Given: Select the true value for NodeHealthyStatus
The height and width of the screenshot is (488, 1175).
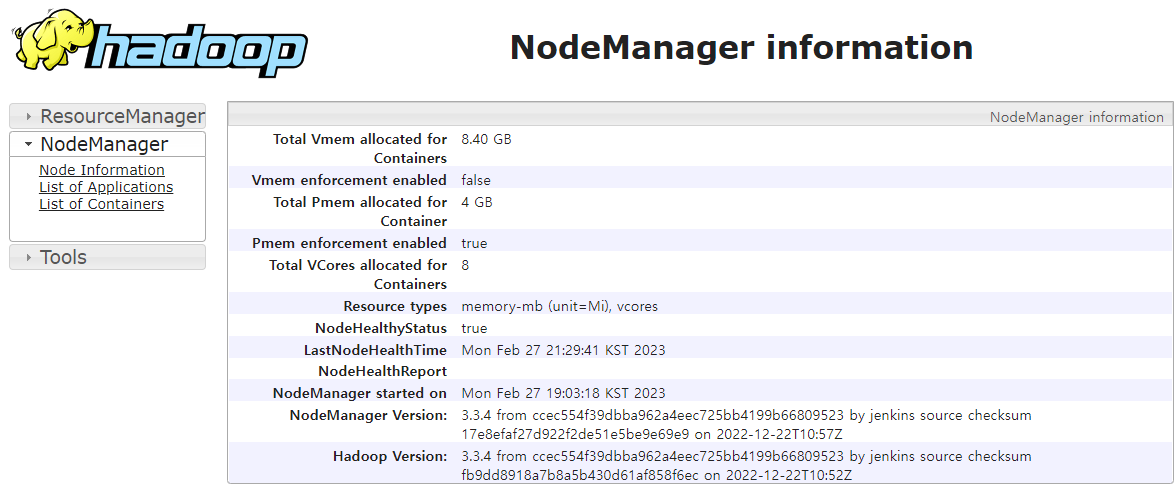Looking at the screenshot, I should [474, 328].
